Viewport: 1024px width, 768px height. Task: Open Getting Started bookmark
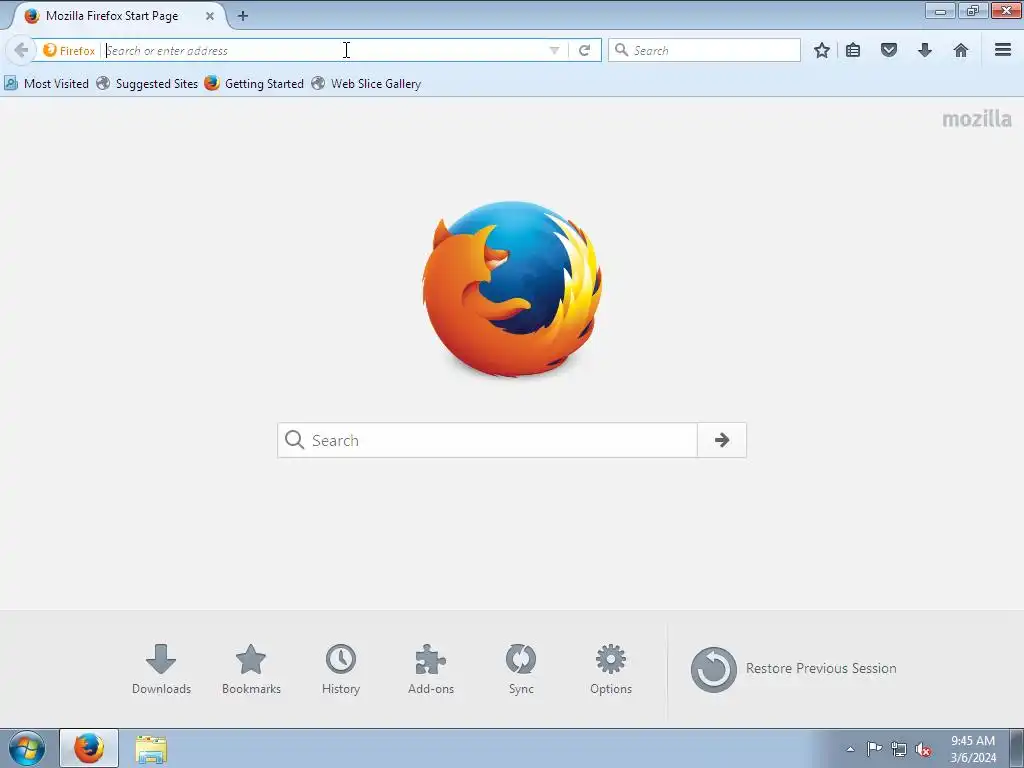pyautogui.click(x=254, y=84)
